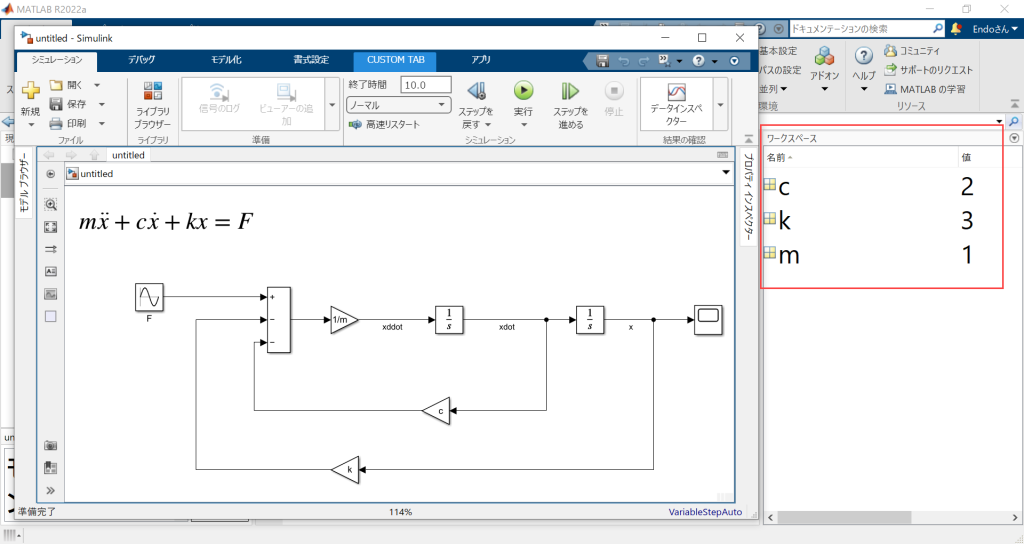Click the zoom tool in canvas palette
The height and width of the screenshot is (544, 1024).
(x=51, y=204)
